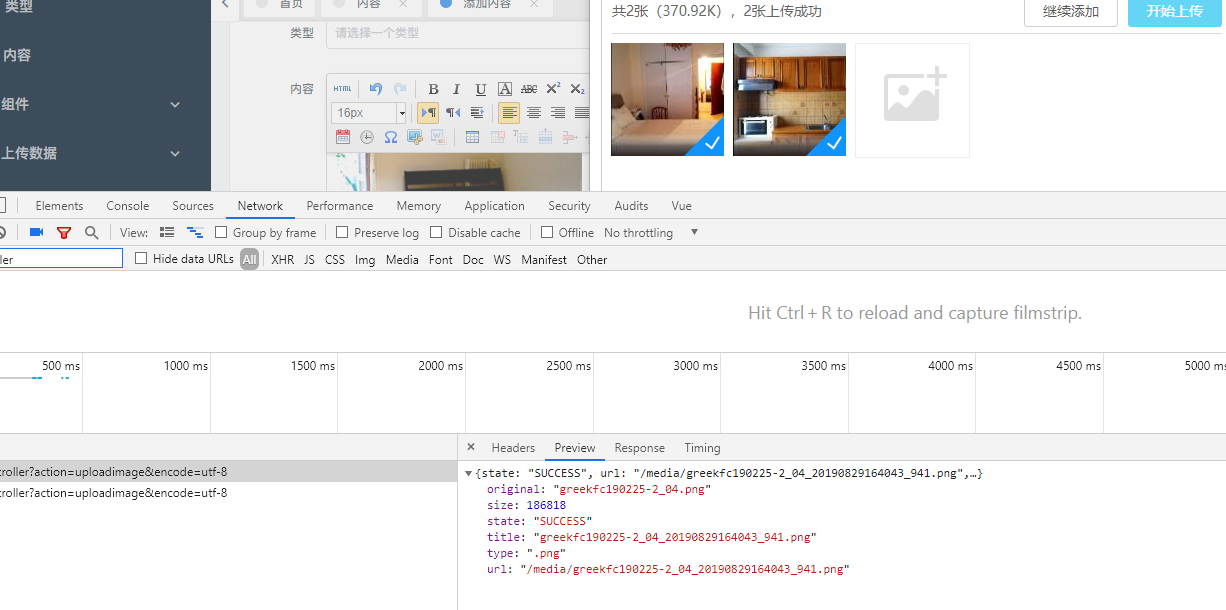Click the 继续添加 button
The width and height of the screenshot is (1226, 610).
(1070, 12)
